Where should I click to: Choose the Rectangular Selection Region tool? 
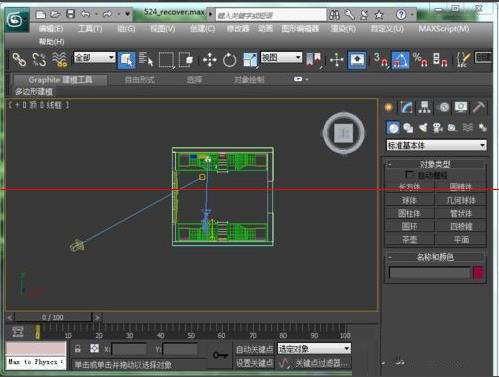pos(166,60)
